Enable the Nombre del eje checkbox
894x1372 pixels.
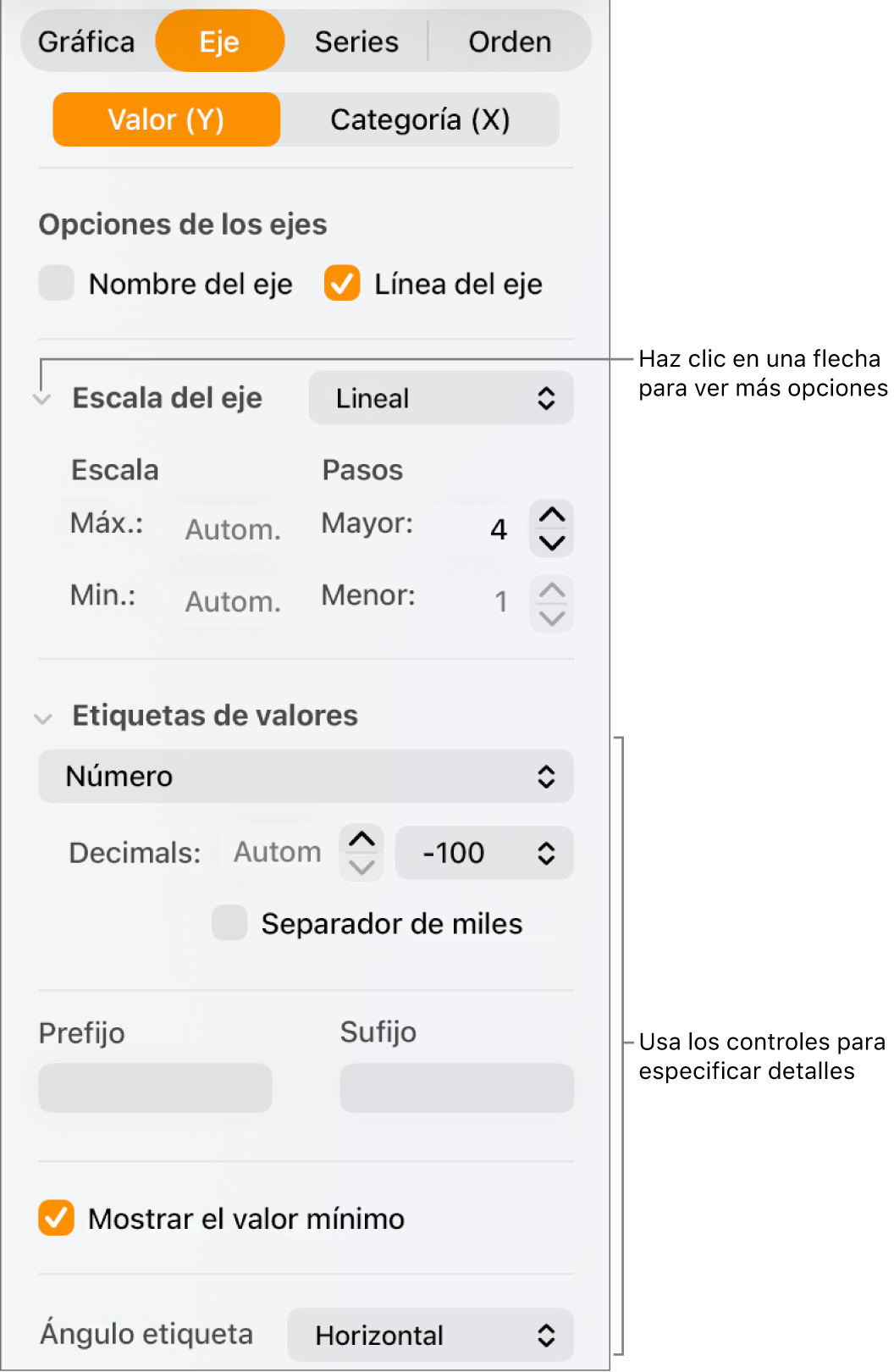[56, 284]
